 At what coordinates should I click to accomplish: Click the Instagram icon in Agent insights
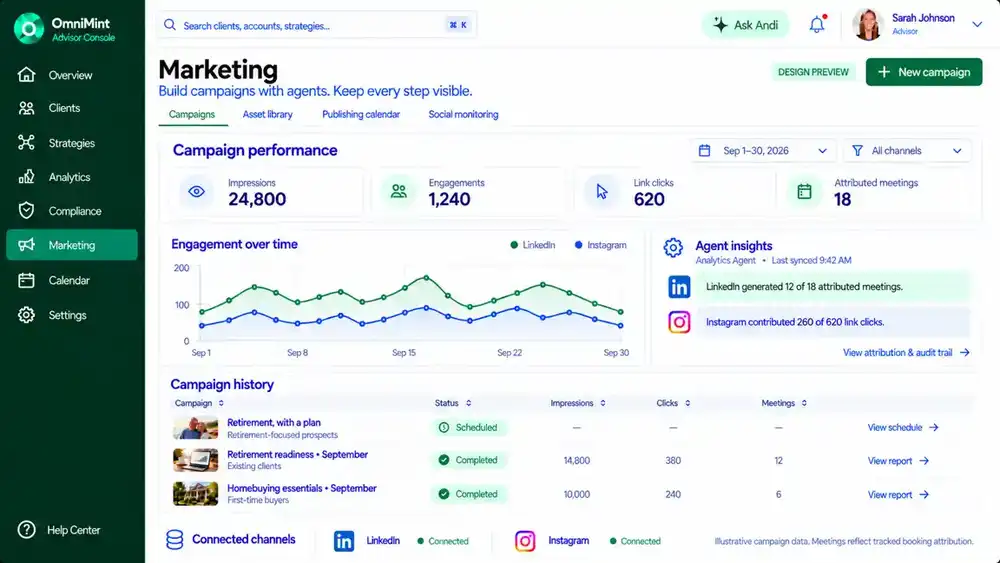coord(679,322)
